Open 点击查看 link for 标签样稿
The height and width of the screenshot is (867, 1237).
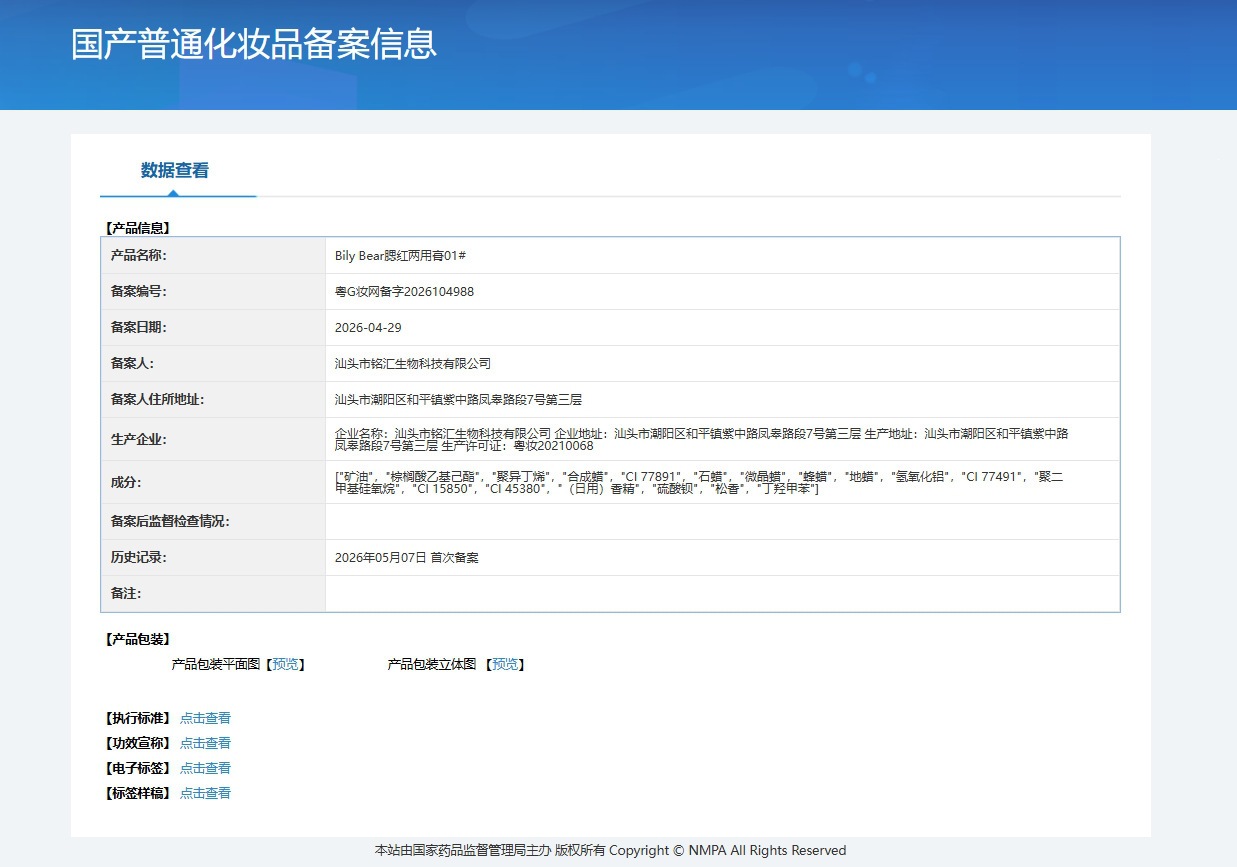click(x=205, y=793)
